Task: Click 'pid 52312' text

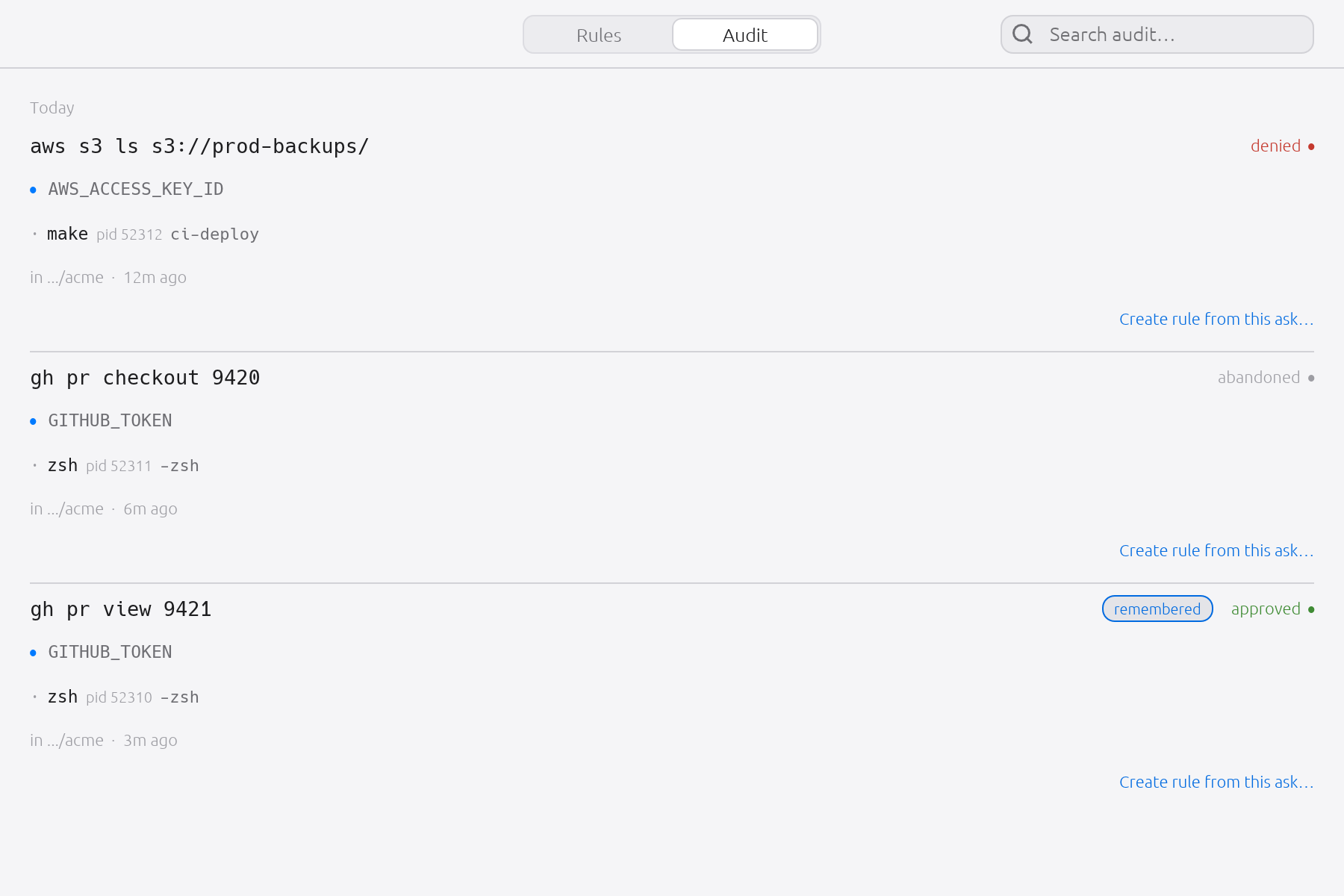Action: [129, 234]
